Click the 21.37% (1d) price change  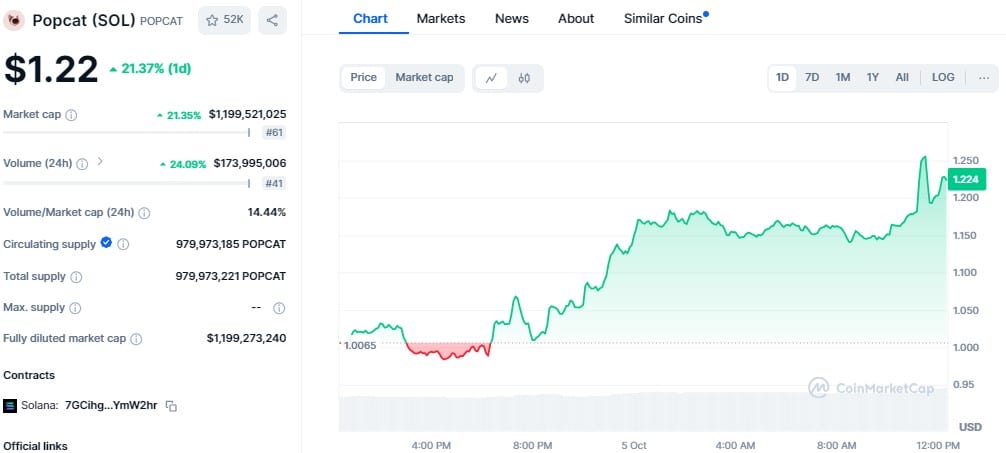tap(150, 69)
